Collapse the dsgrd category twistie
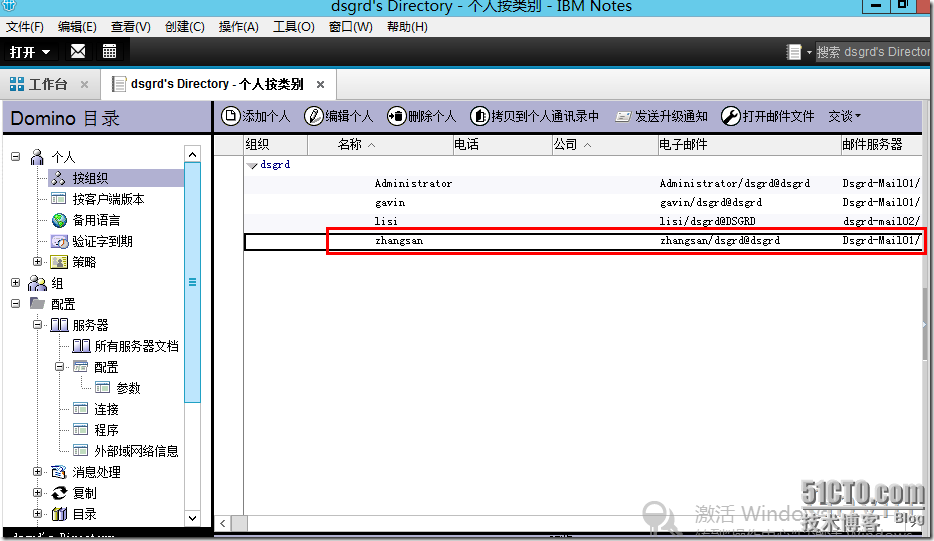The image size is (934, 541). pyautogui.click(x=252, y=165)
